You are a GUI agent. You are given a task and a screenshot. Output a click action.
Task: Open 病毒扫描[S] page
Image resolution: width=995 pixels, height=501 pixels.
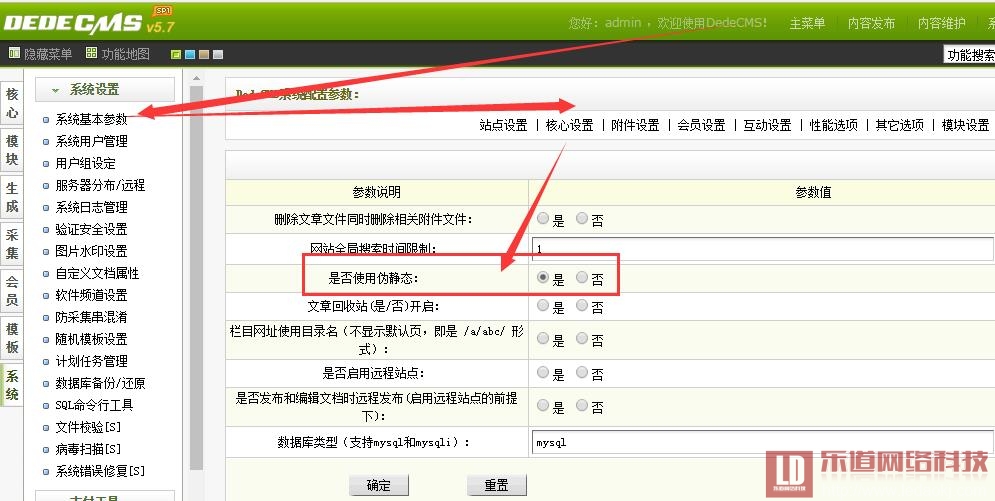point(88,449)
